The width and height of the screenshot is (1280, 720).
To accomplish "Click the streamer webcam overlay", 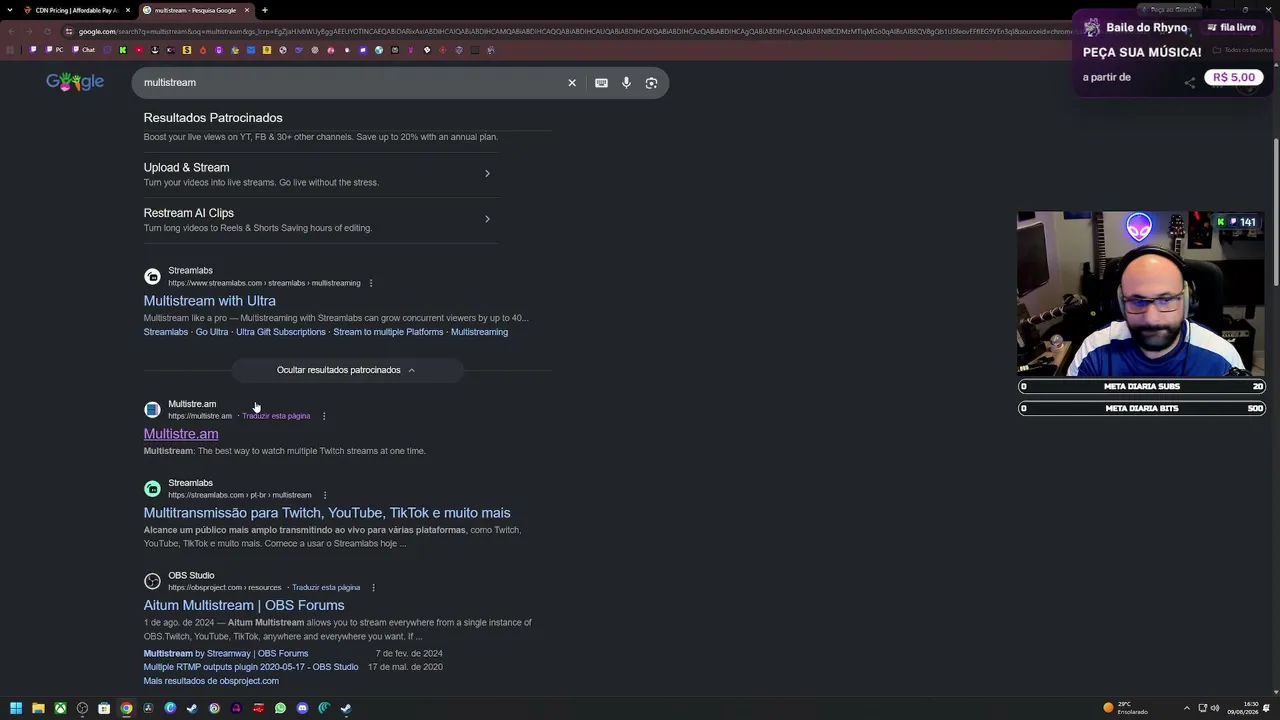I will tap(1141, 294).
